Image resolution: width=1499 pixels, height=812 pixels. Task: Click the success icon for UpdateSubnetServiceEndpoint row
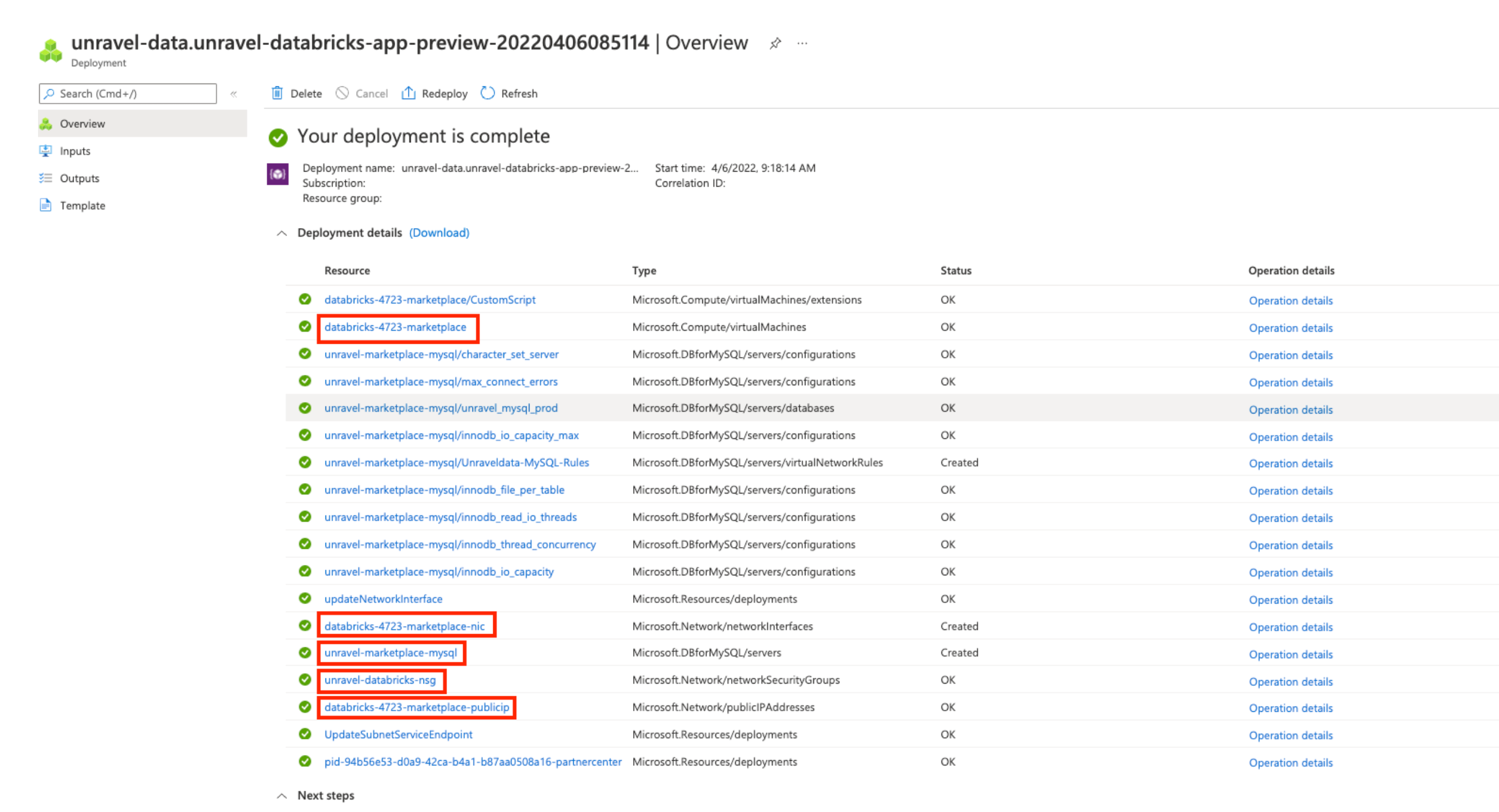point(305,734)
